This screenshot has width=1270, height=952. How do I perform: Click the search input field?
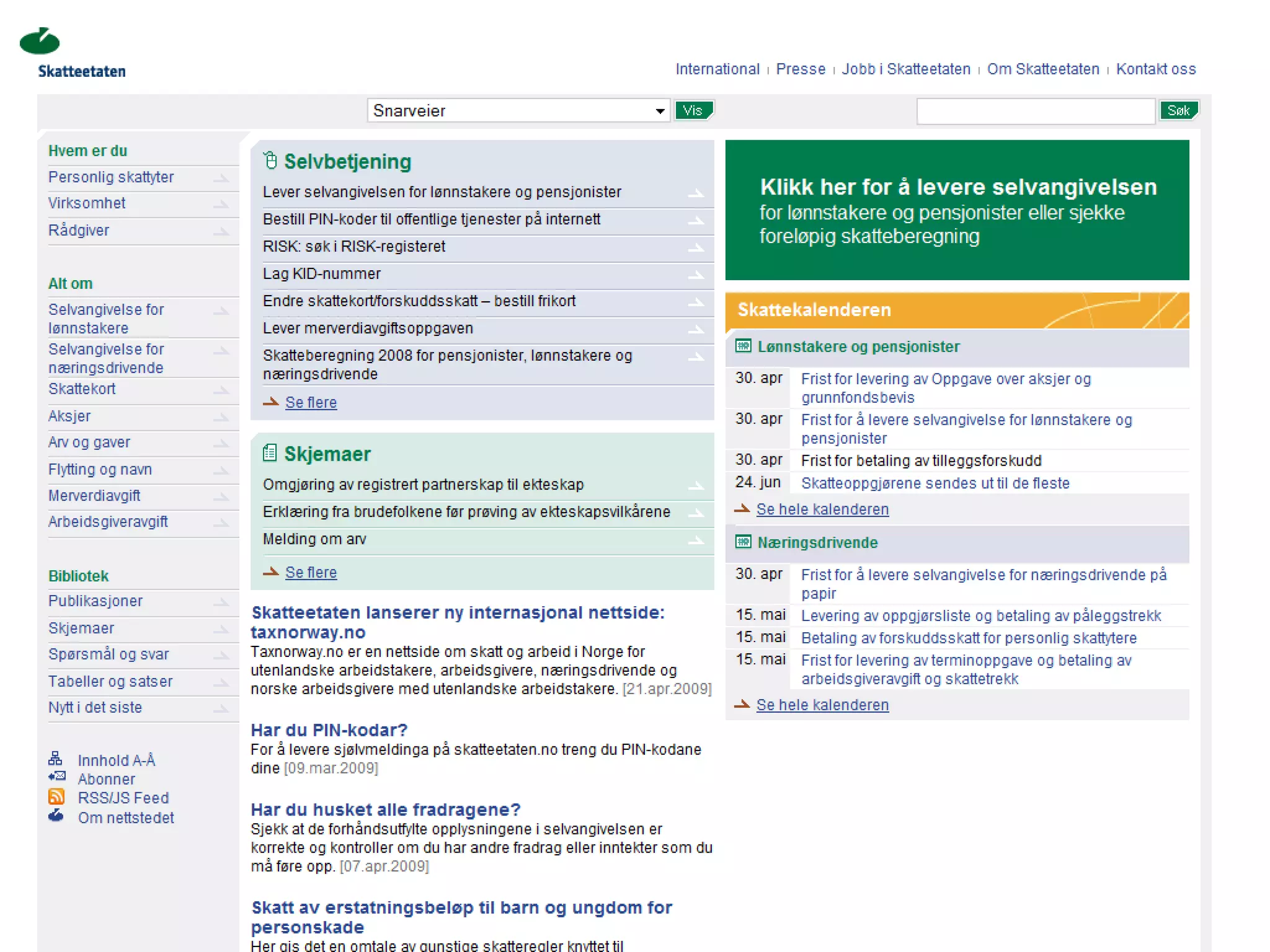pos(1035,112)
